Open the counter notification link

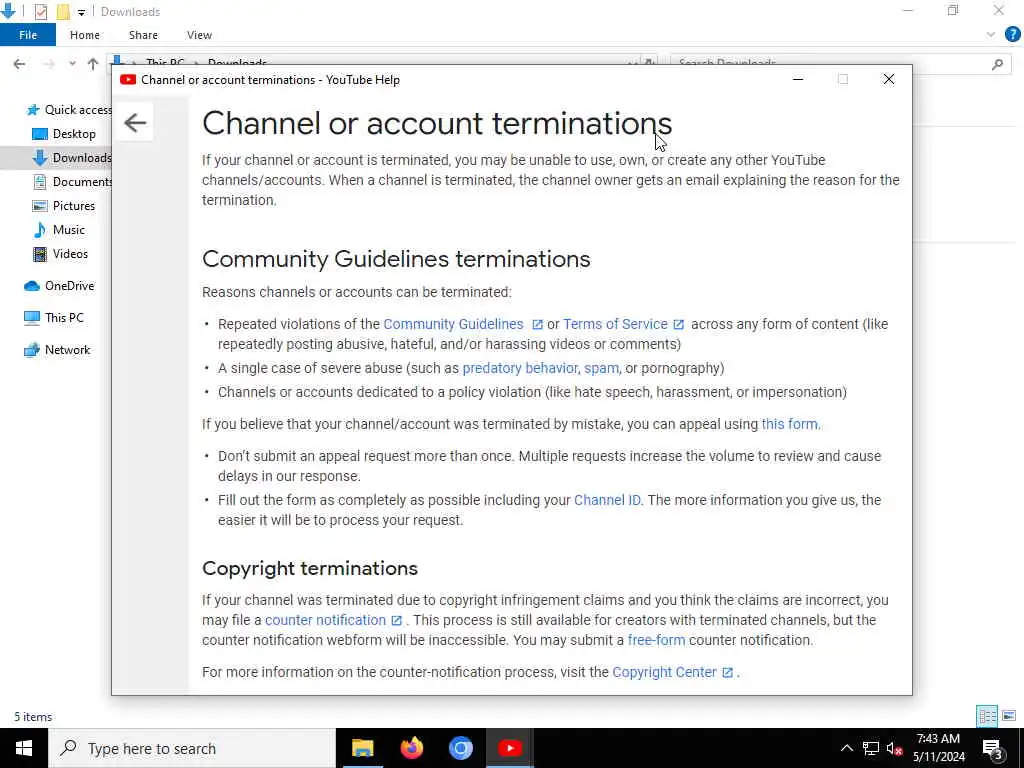coord(325,620)
